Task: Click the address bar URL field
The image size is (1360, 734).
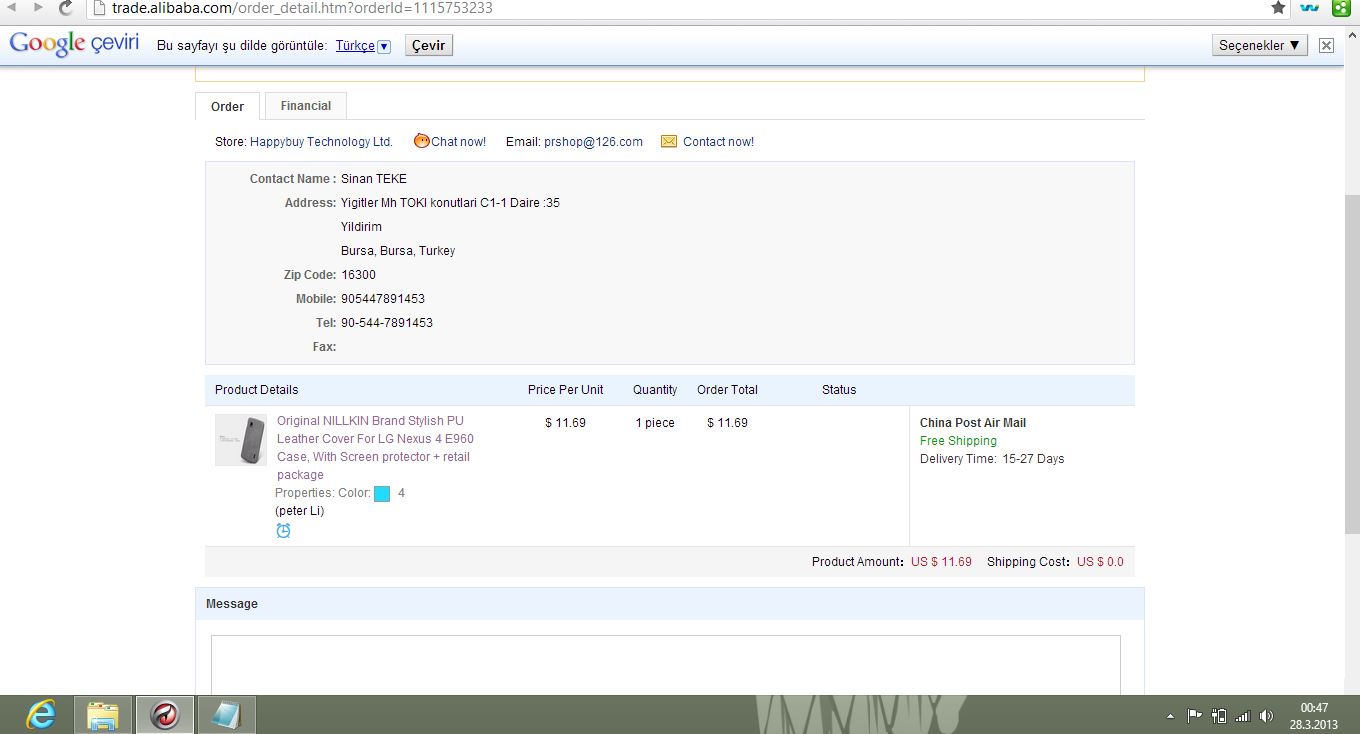Action: click(680, 8)
